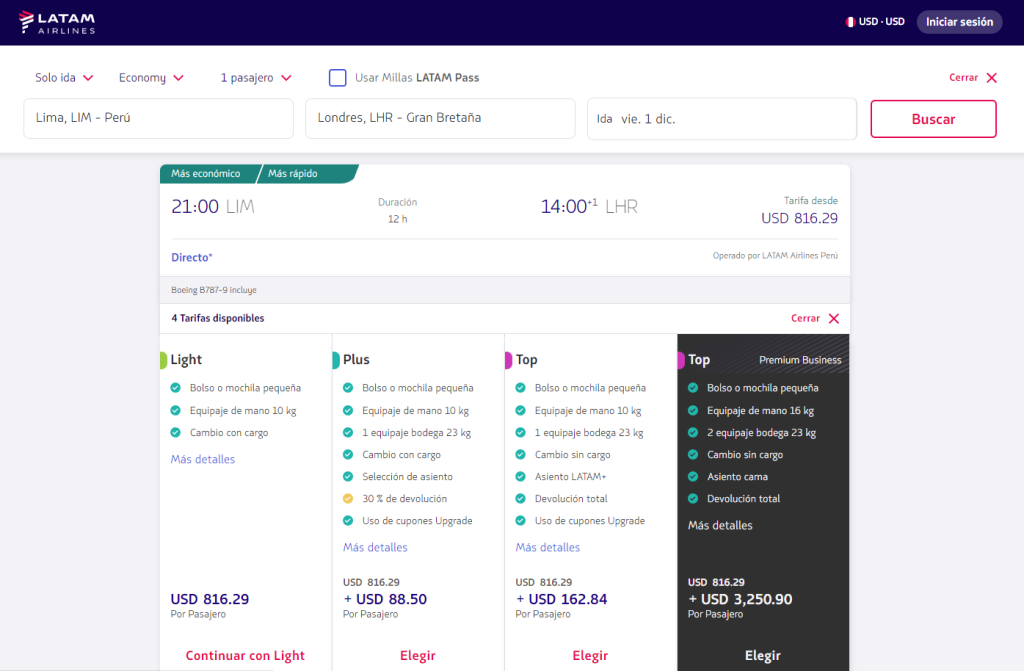Viewport: 1024px width, 671px height.
Task: Open the Solo ida trip type dropdown
Action: [64, 78]
